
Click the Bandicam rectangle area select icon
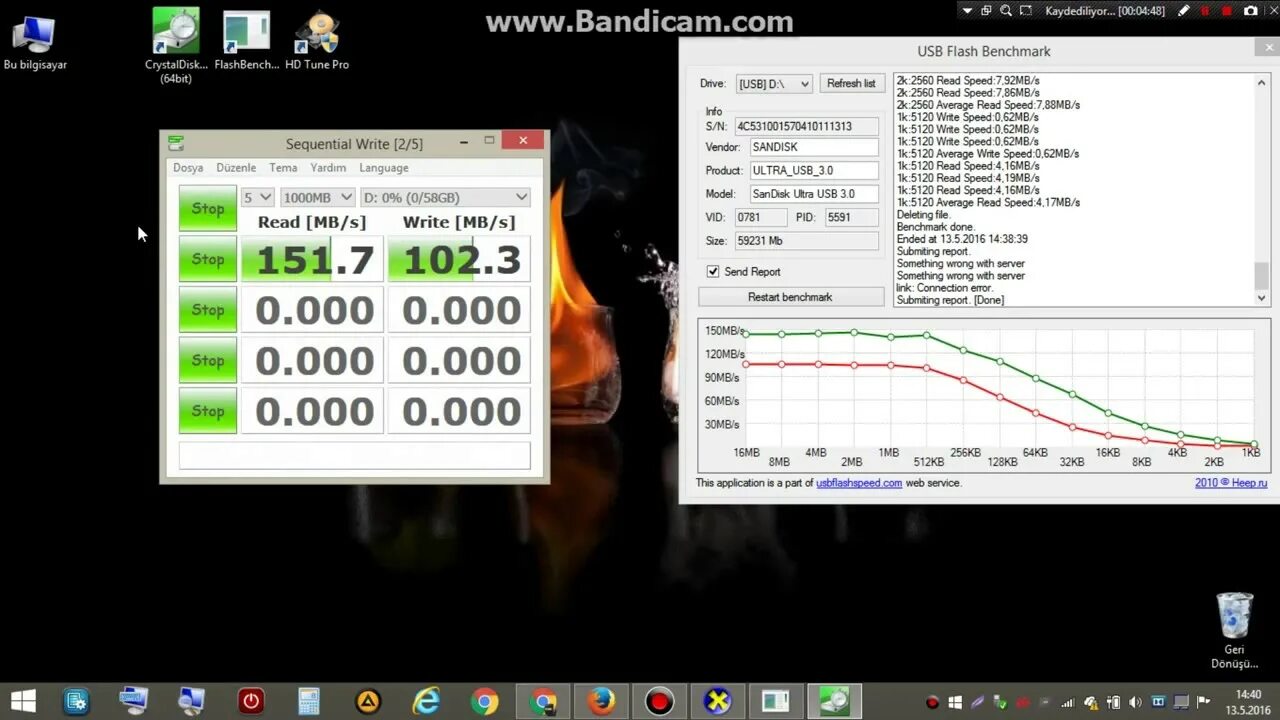[1026, 11]
